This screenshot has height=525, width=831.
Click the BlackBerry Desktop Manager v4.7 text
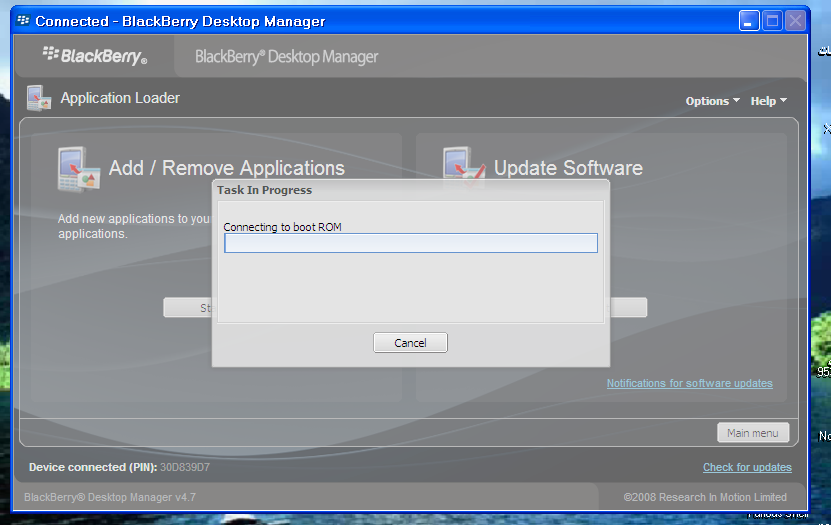[110, 497]
